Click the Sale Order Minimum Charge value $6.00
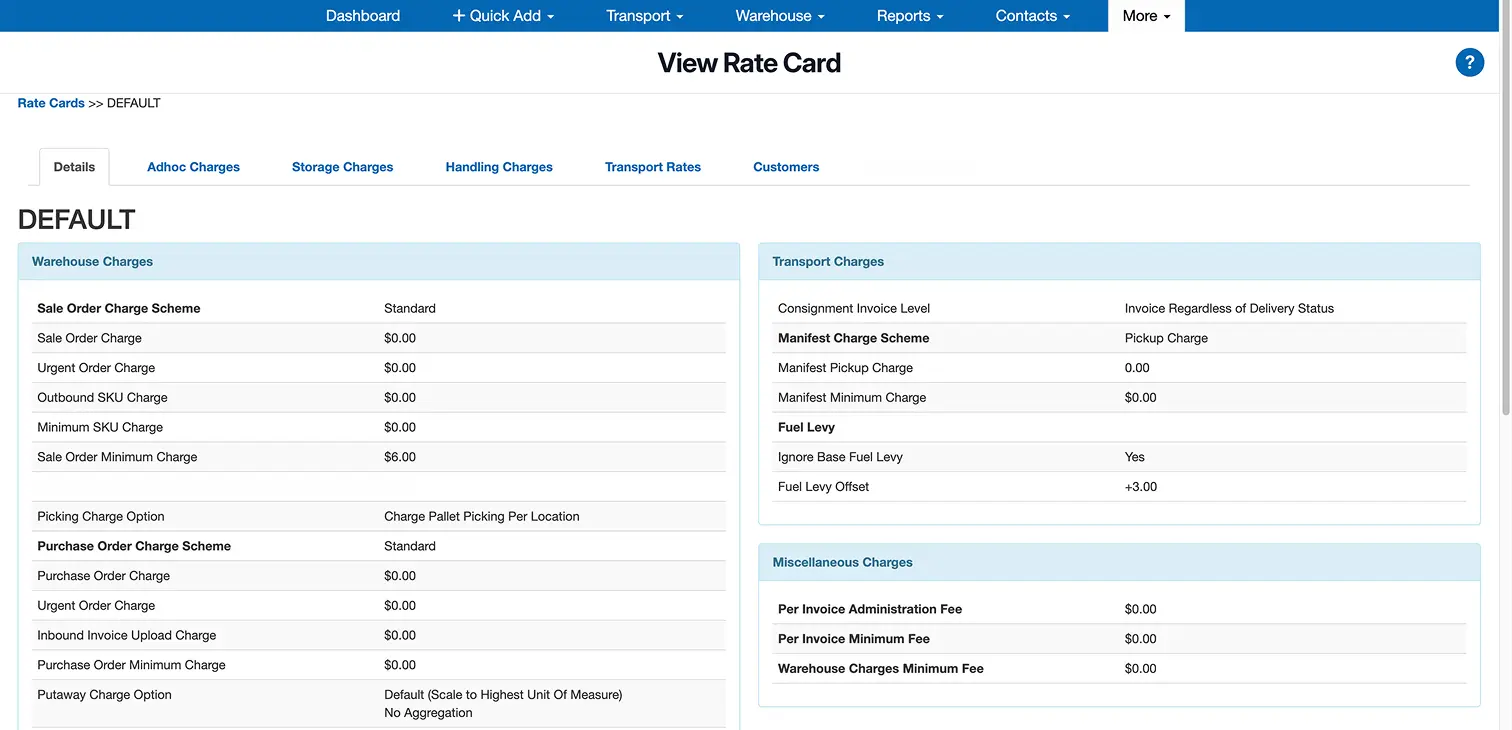 pos(400,457)
